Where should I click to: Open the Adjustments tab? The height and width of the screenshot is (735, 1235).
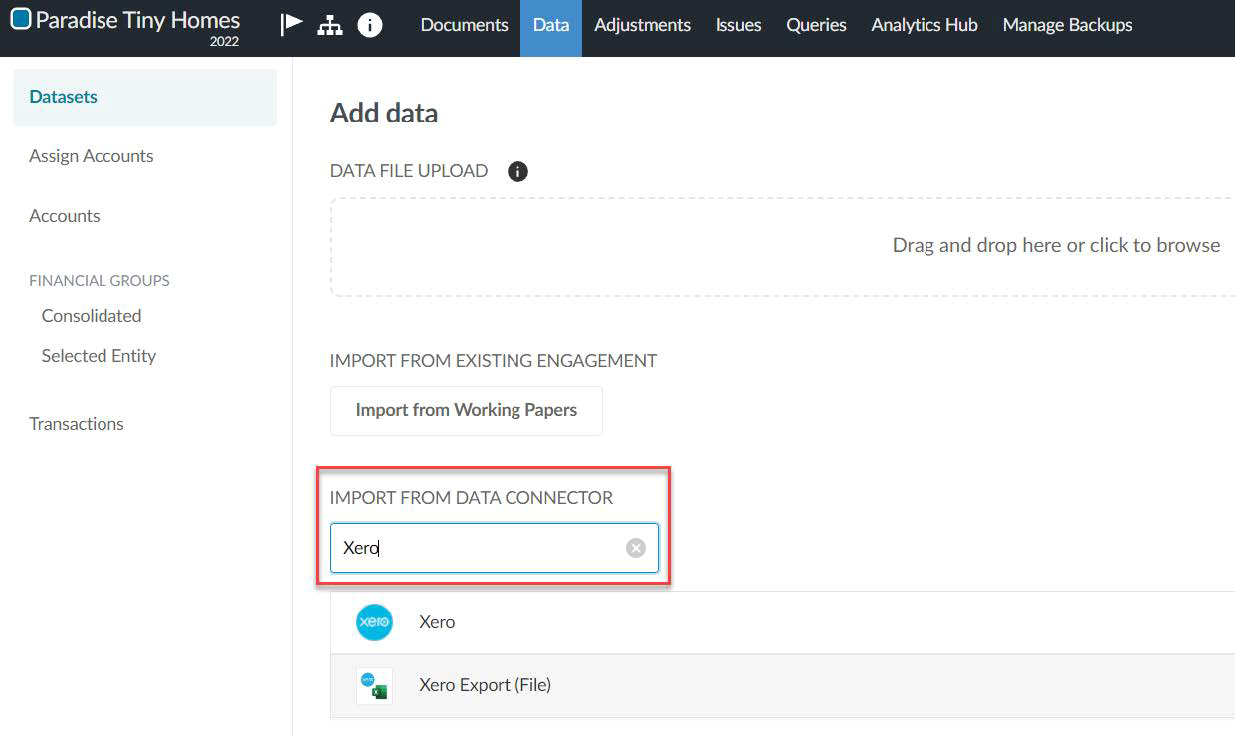[642, 25]
